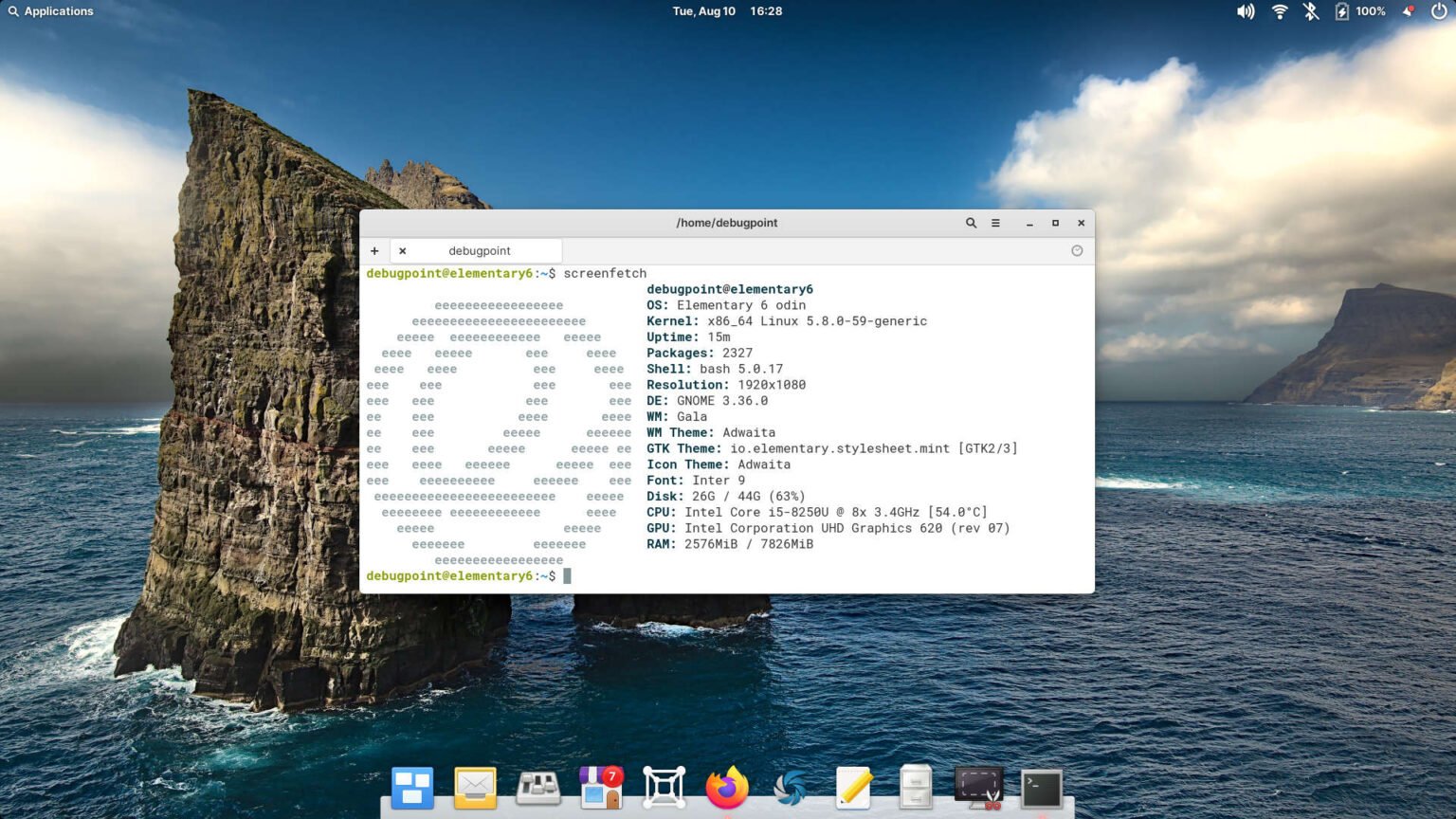Select the debugpoint terminal tab
The width and height of the screenshot is (1456, 819).
coord(479,250)
